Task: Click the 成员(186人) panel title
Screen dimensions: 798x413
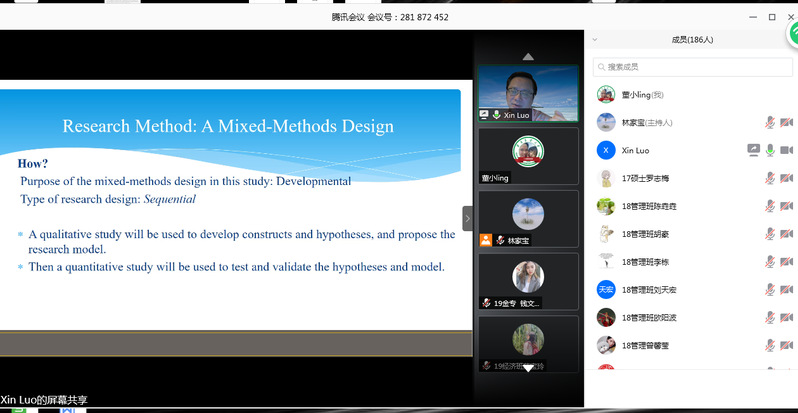Action: pos(692,40)
